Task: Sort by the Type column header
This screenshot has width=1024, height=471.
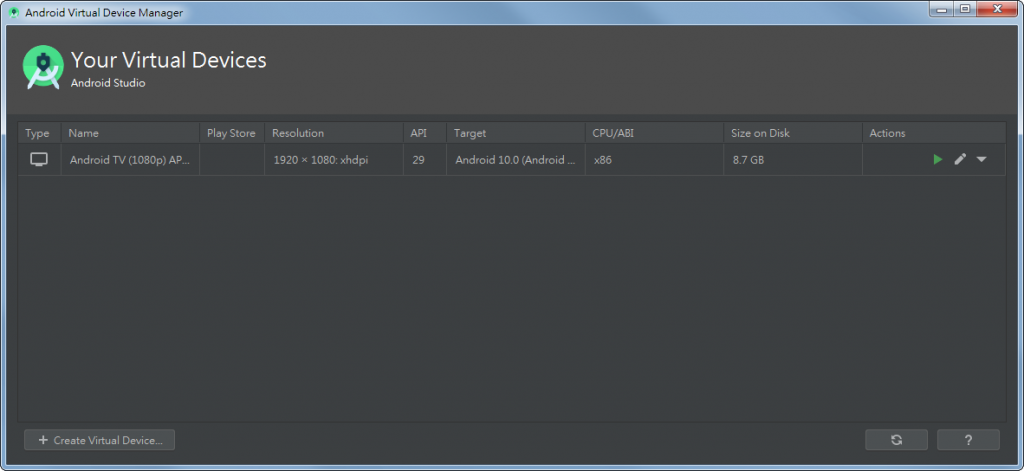Action: click(x=39, y=133)
